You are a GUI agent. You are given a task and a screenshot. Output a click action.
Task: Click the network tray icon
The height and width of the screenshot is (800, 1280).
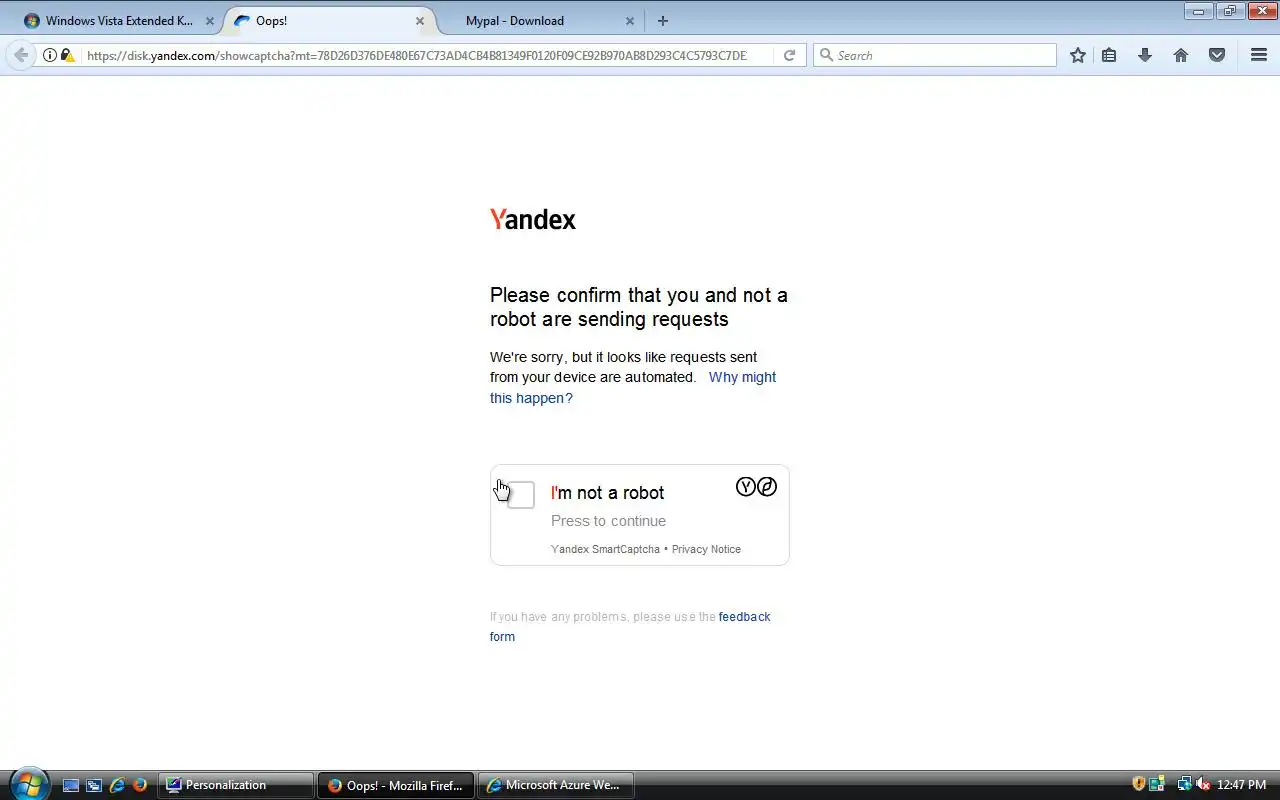[x=1184, y=785]
